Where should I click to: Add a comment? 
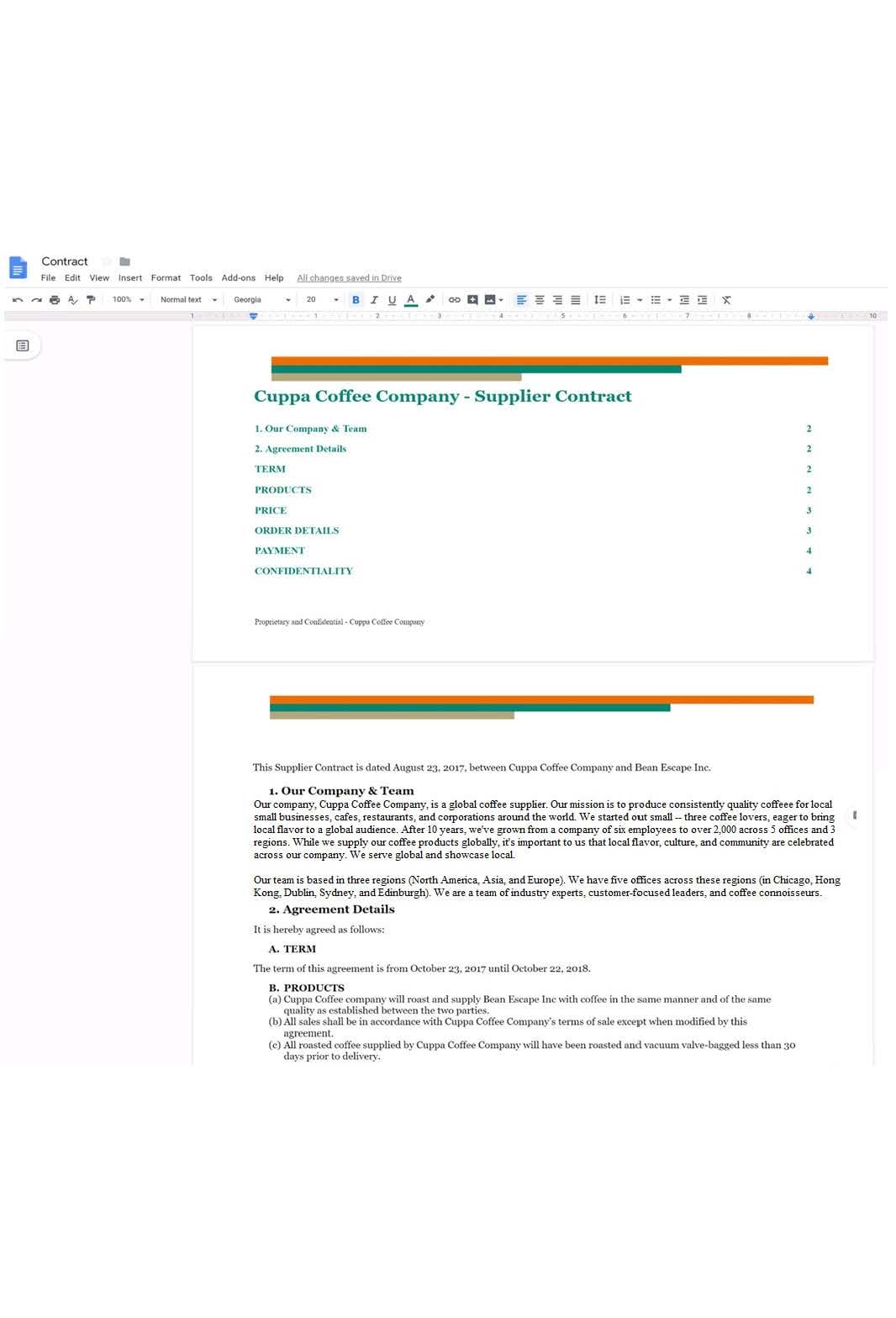[472, 300]
